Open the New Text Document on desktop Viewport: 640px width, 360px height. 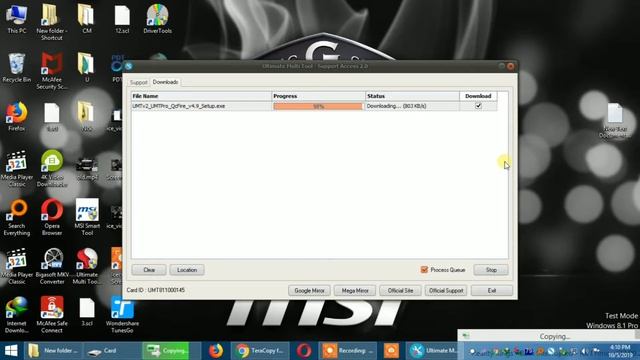(615, 120)
